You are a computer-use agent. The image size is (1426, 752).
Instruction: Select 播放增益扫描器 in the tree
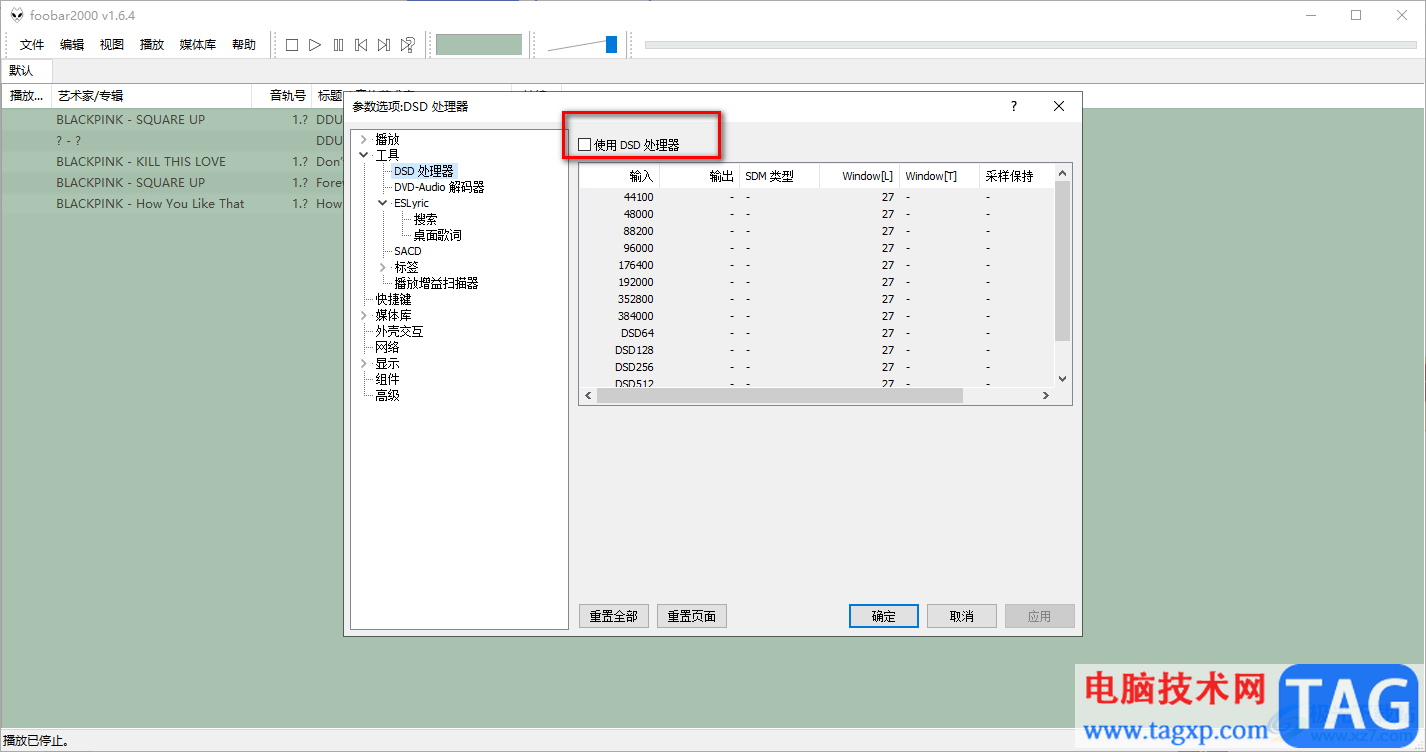tap(436, 283)
